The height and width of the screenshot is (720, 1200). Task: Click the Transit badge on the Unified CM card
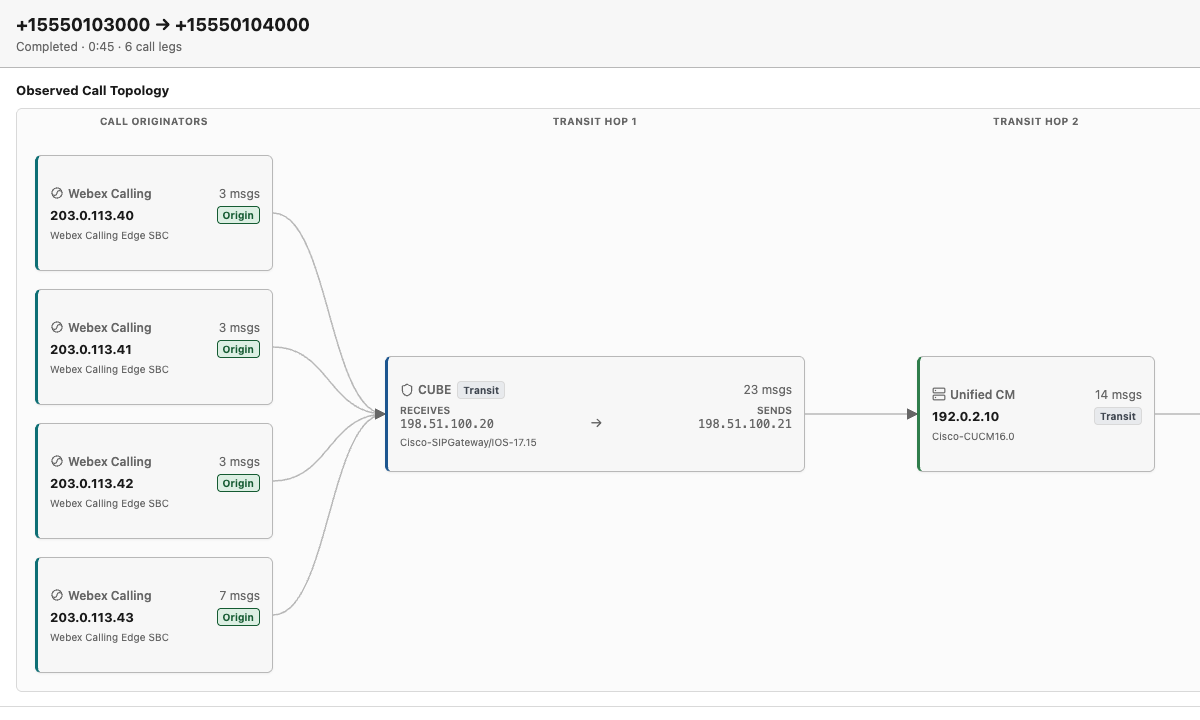pos(1117,416)
